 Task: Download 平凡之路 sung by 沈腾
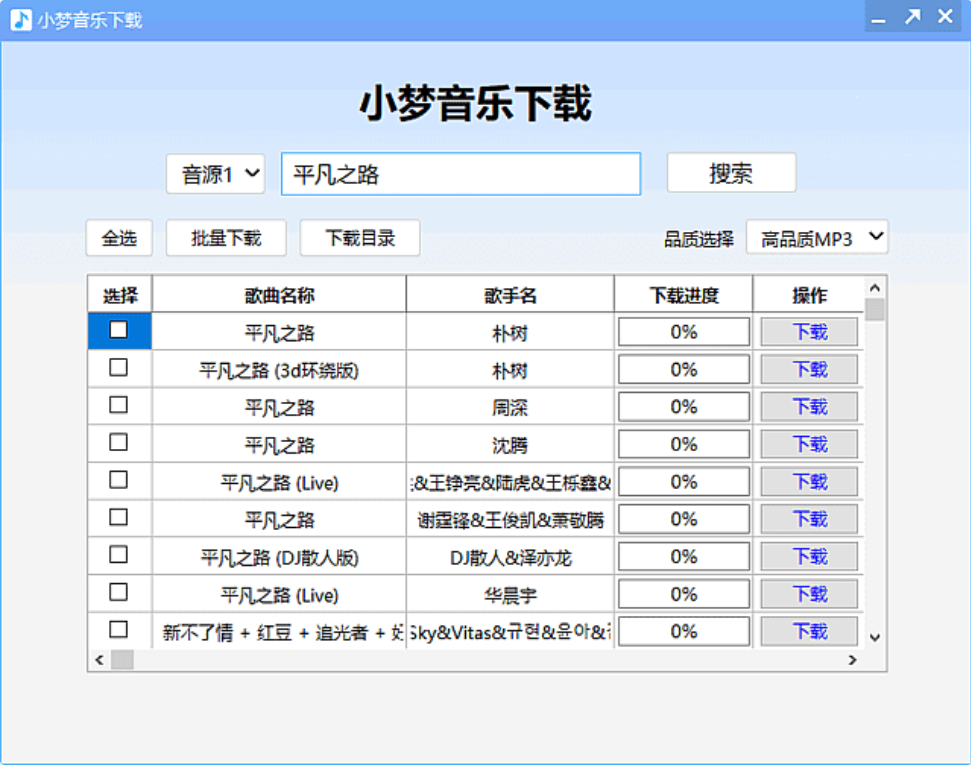[808, 443]
